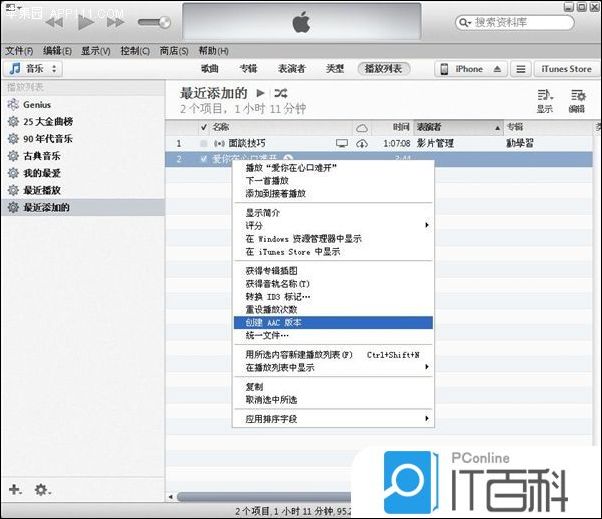The width and height of the screenshot is (602, 519).
Task: Click the fast-forward next track button
Action: pyautogui.click(x=116, y=22)
